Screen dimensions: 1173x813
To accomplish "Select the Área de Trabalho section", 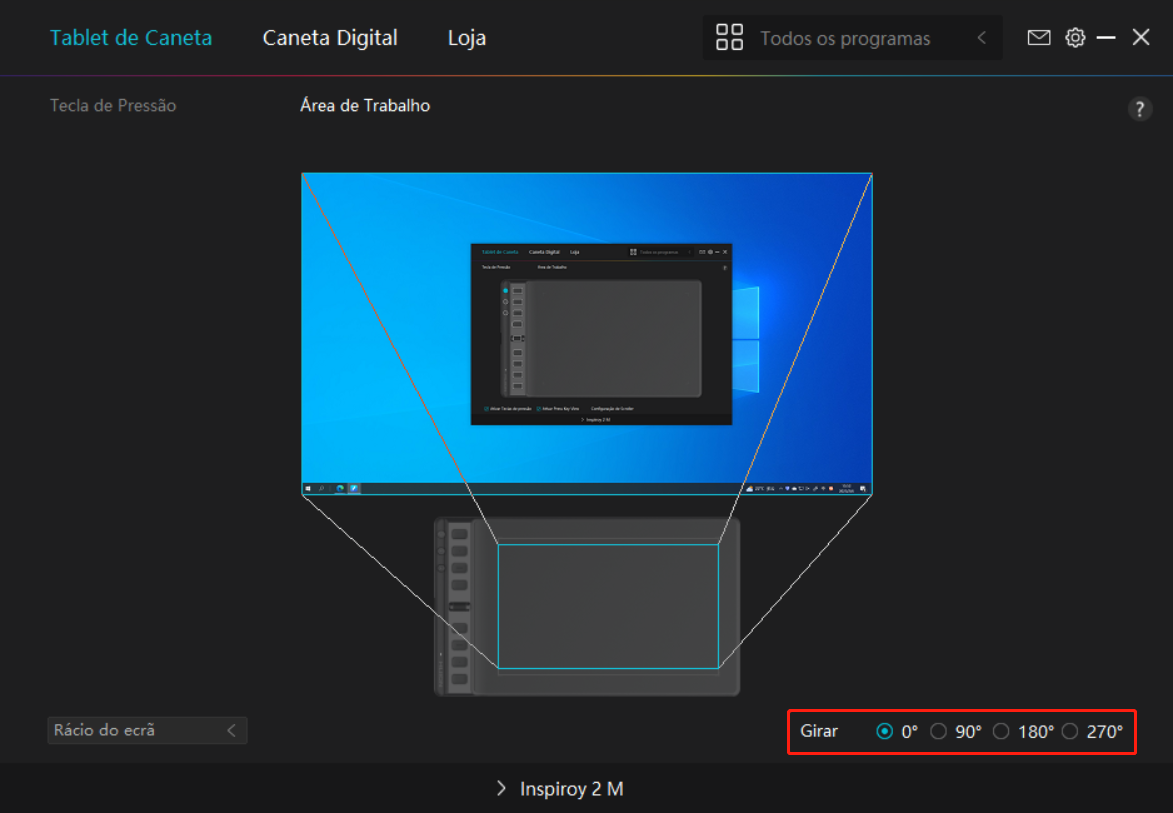I will pos(365,105).
